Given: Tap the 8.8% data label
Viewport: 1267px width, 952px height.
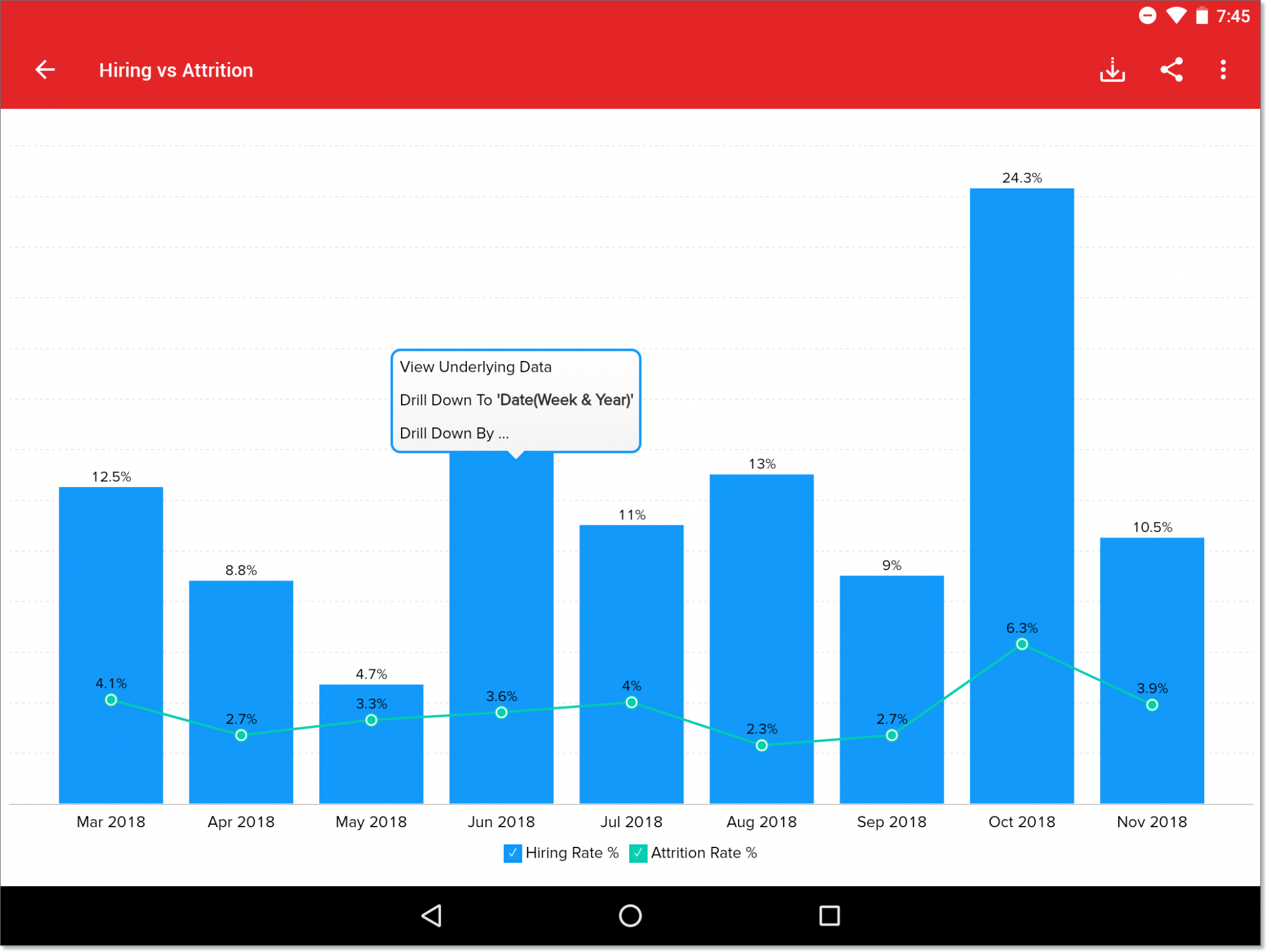Looking at the screenshot, I should pyautogui.click(x=241, y=571).
